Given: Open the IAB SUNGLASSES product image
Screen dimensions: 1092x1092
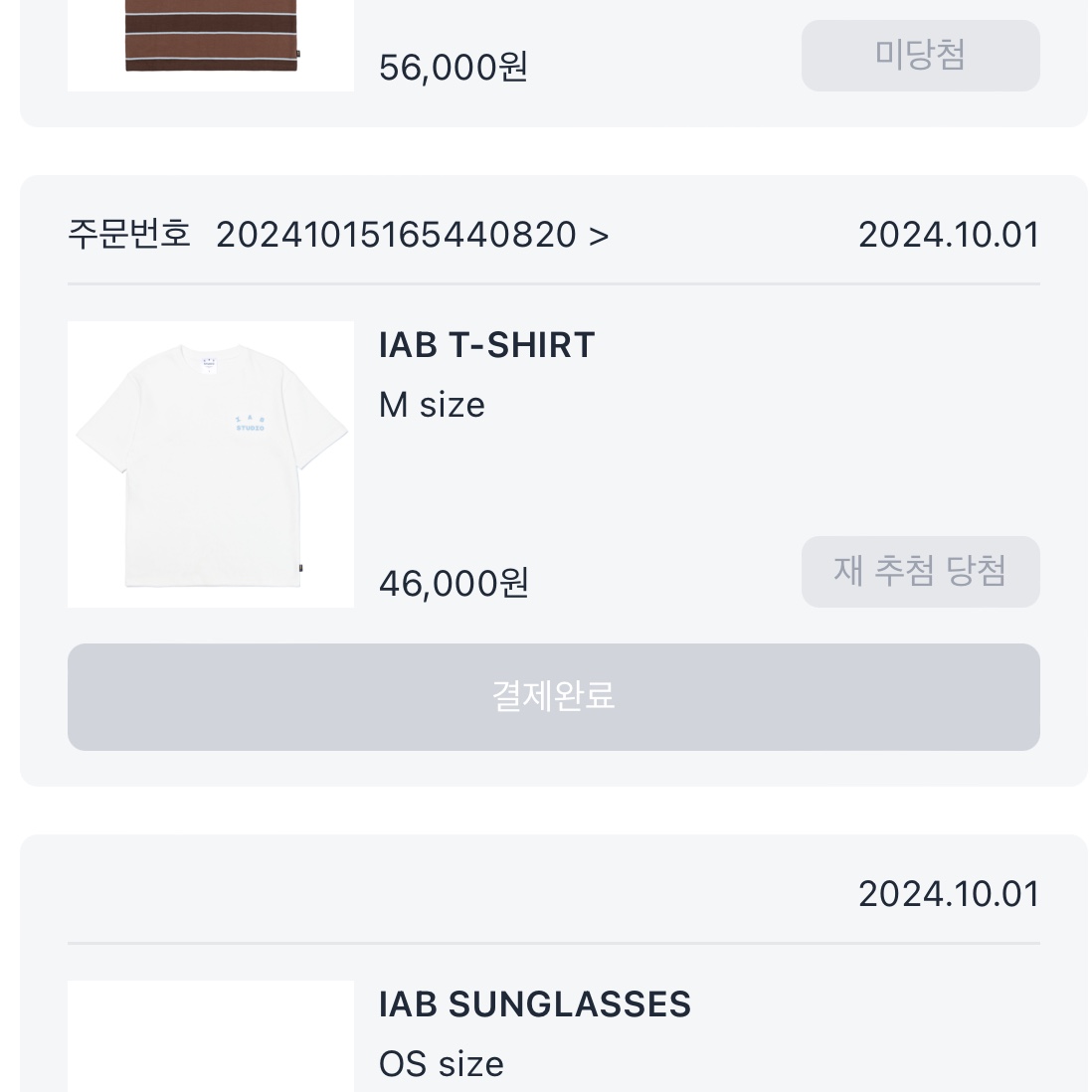Looking at the screenshot, I should coord(211,1037).
